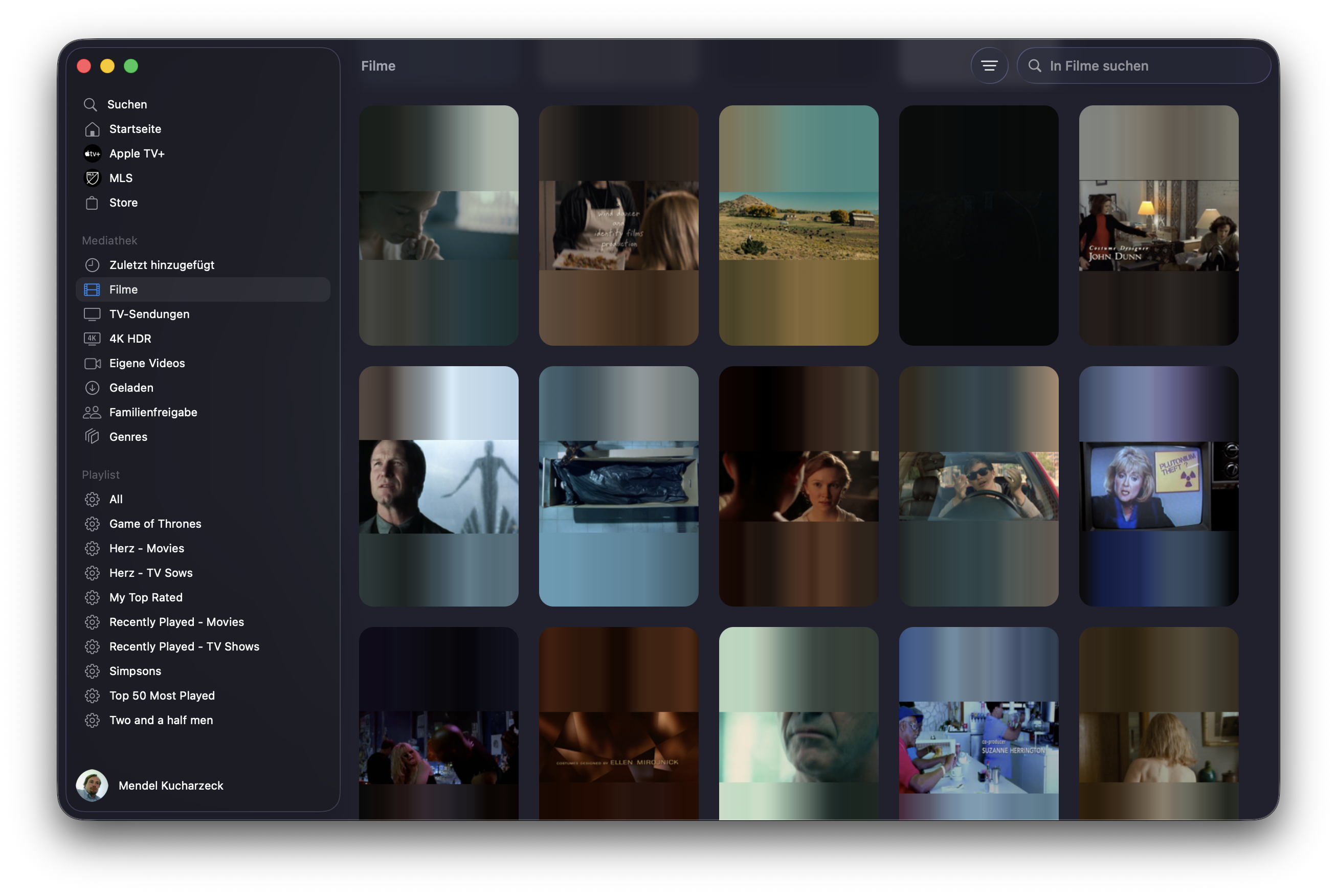This screenshot has height=896, width=1337.
Task: Click the Geladen download arrow icon
Action: [92, 388]
